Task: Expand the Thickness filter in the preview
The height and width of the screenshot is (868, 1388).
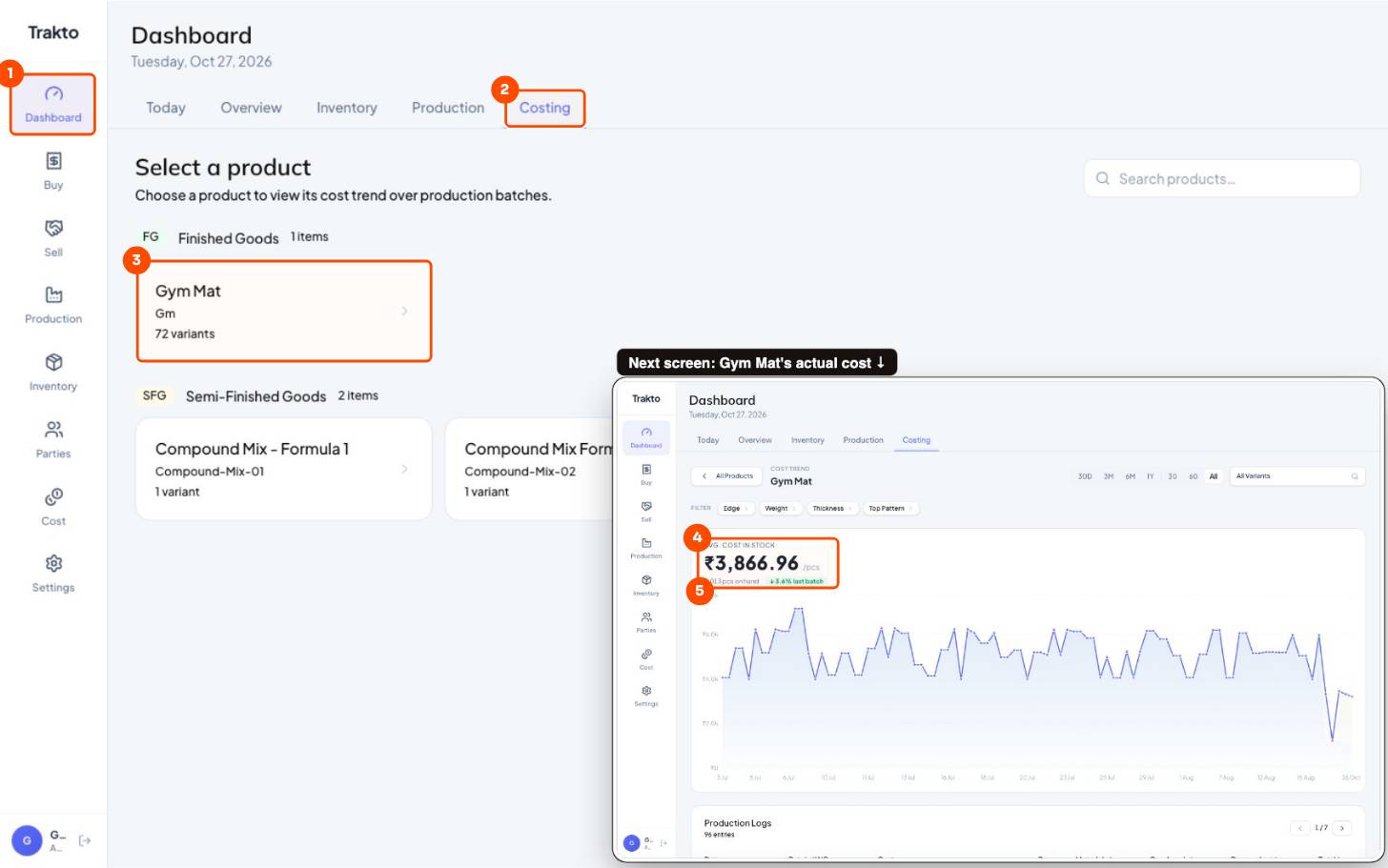Action: [x=832, y=509]
